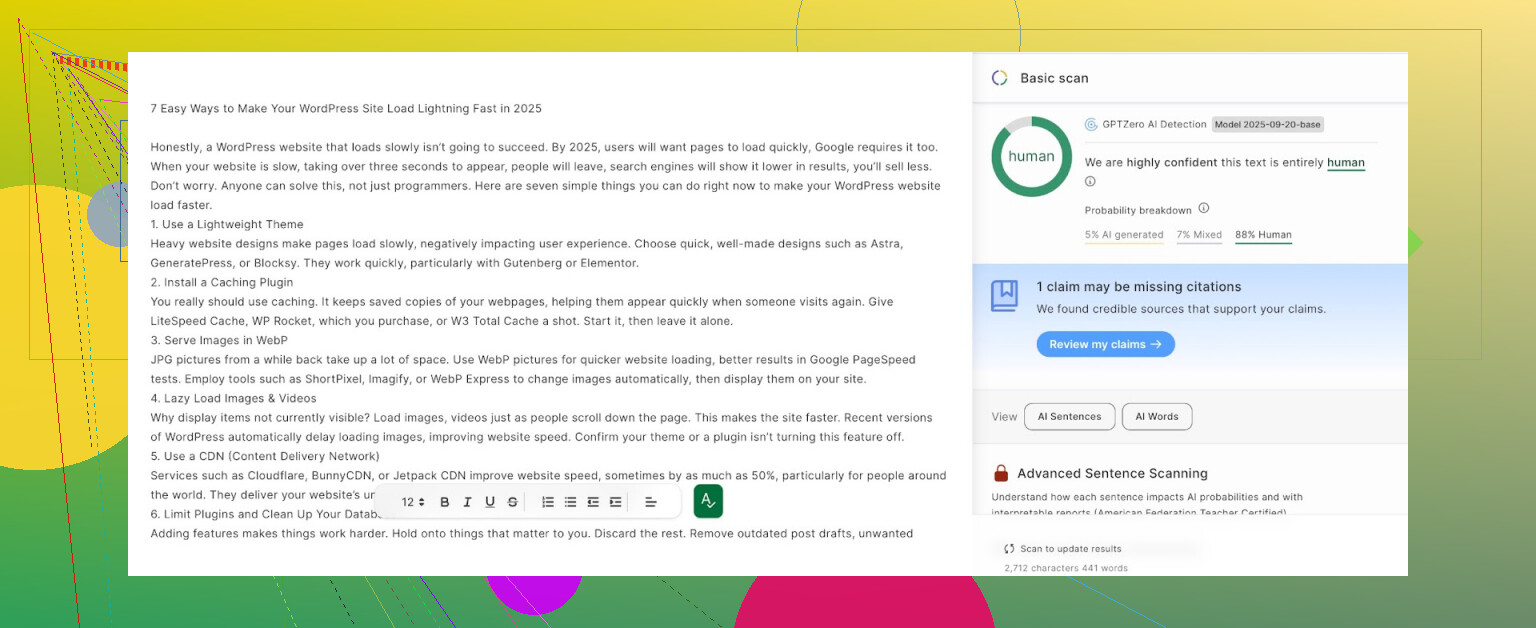
Task: Toggle bold formatting in the floating toolbar
Action: point(445,502)
